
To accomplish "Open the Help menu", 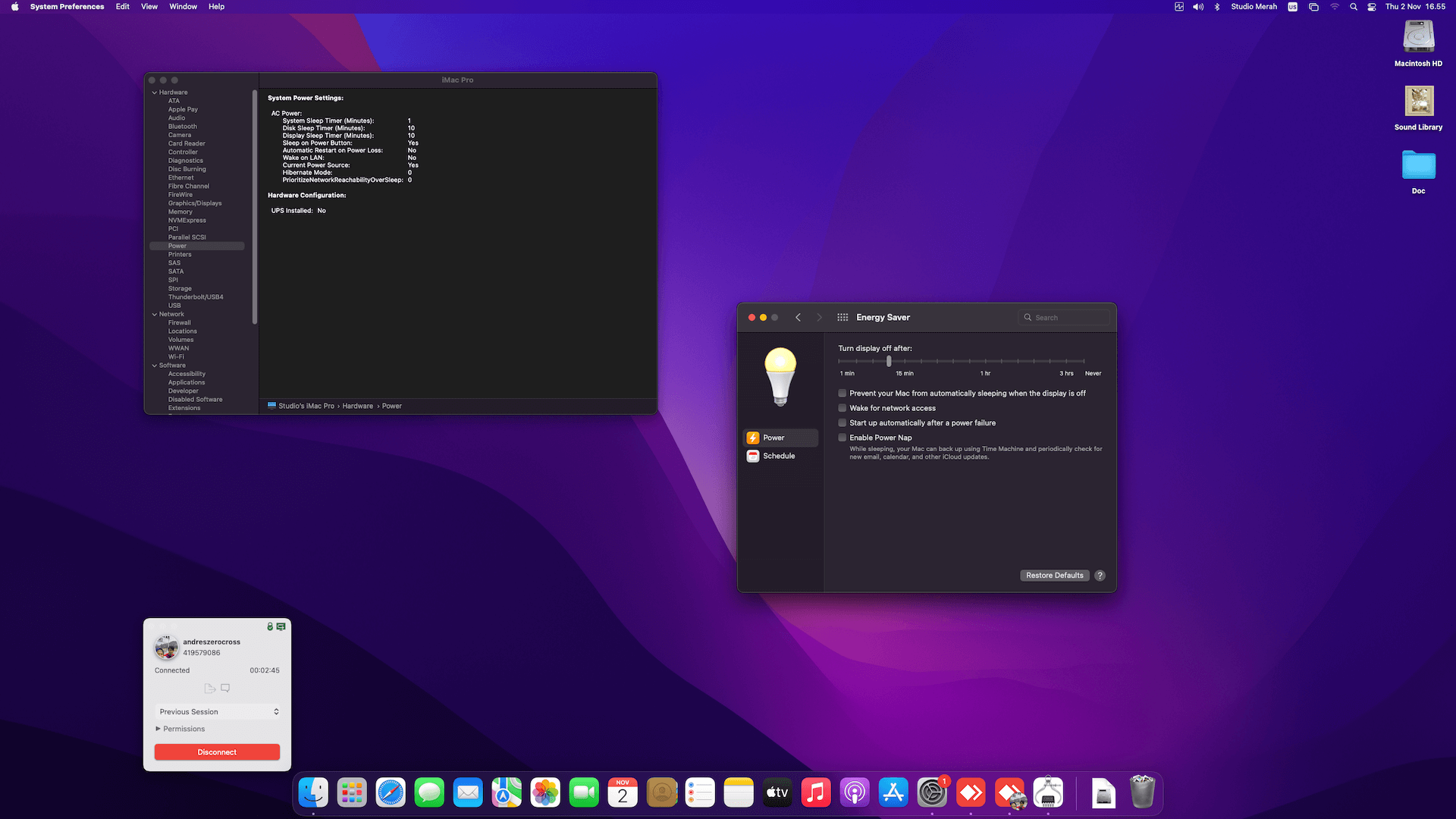I will coord(216,7).
